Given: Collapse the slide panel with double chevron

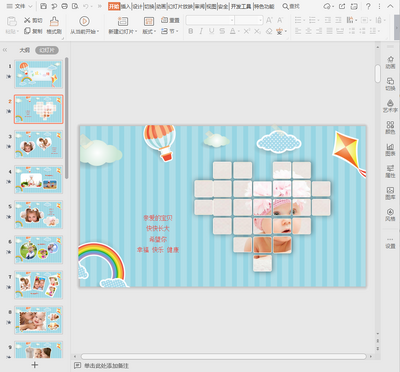Looking at the screenshot, I should 5,50.
